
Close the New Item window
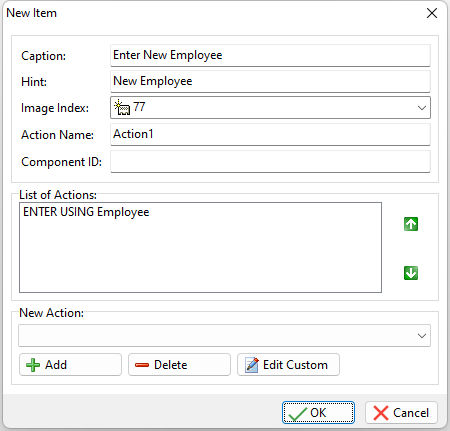point(432,13)
